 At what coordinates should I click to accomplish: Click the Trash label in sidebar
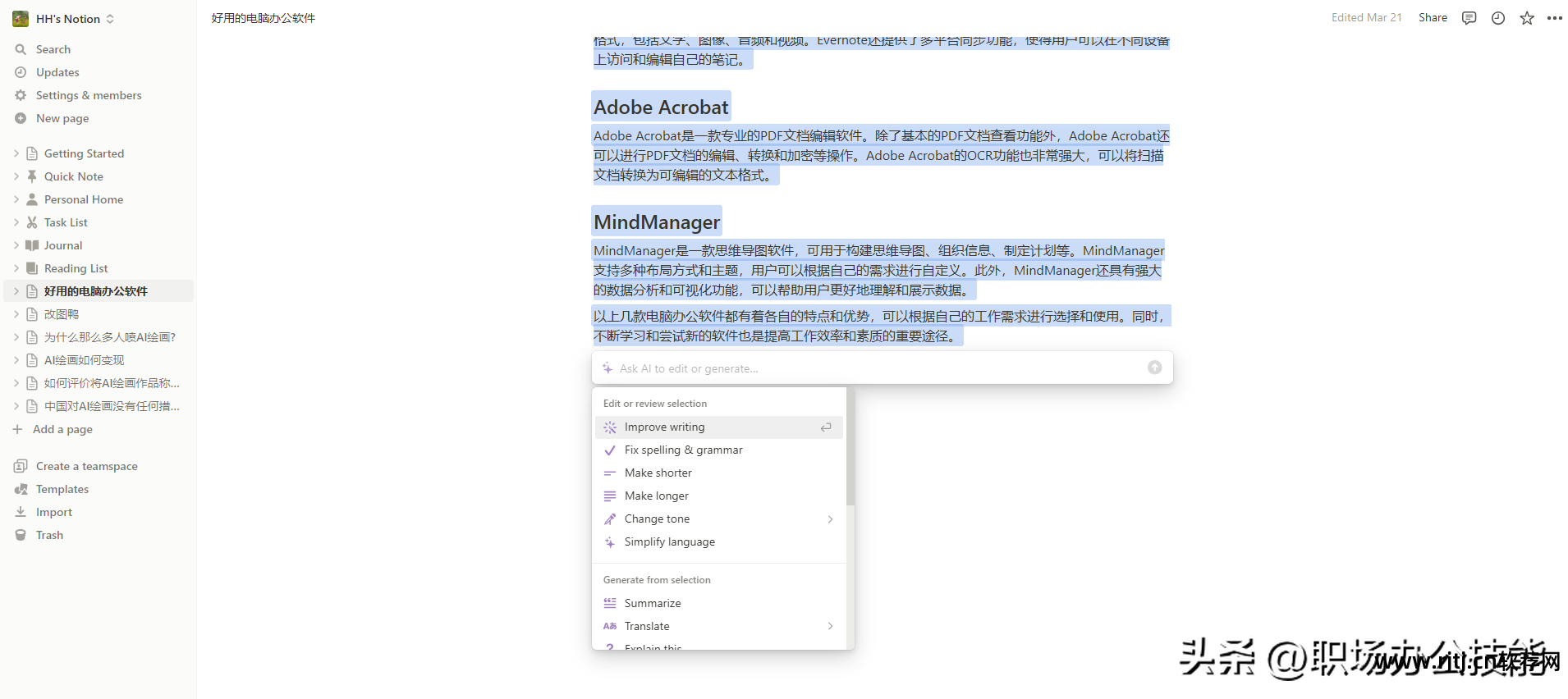click(x=49, y=535)
